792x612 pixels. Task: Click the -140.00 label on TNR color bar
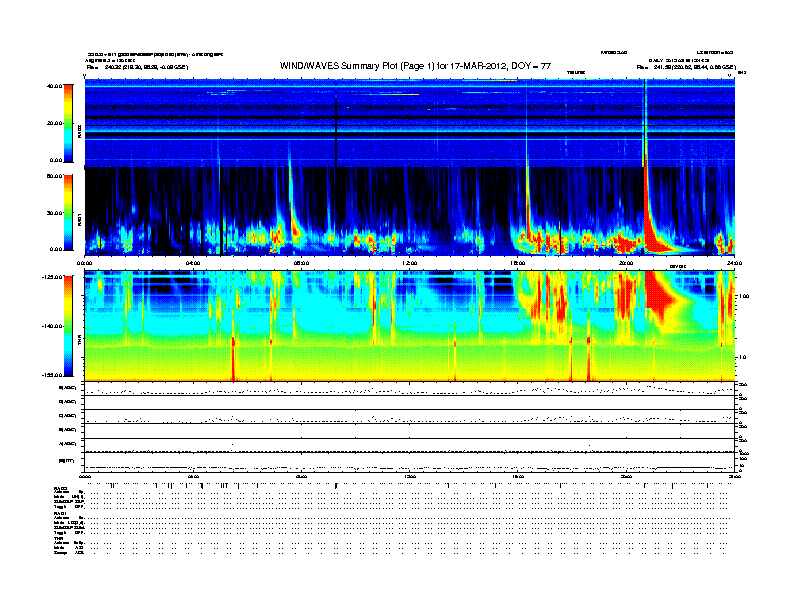pos(53,326)
